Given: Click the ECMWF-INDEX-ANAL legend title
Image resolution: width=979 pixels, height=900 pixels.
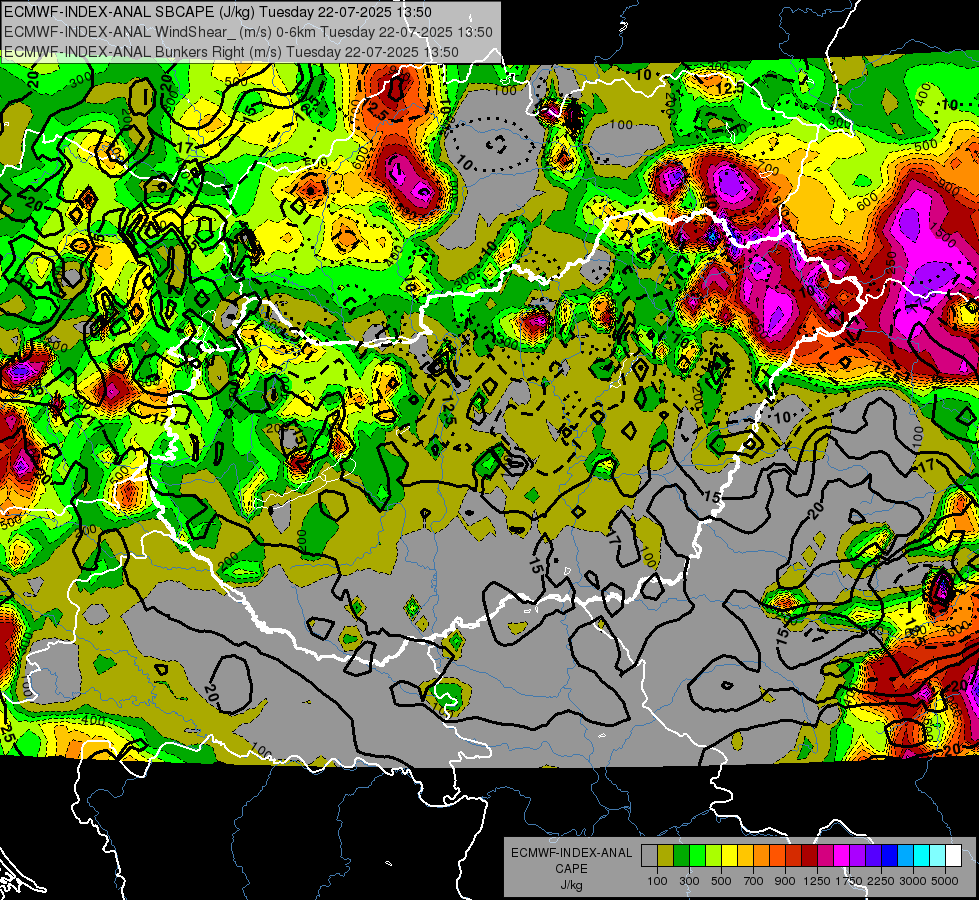Looking at the screenshot, I should [x=572, y=853].
